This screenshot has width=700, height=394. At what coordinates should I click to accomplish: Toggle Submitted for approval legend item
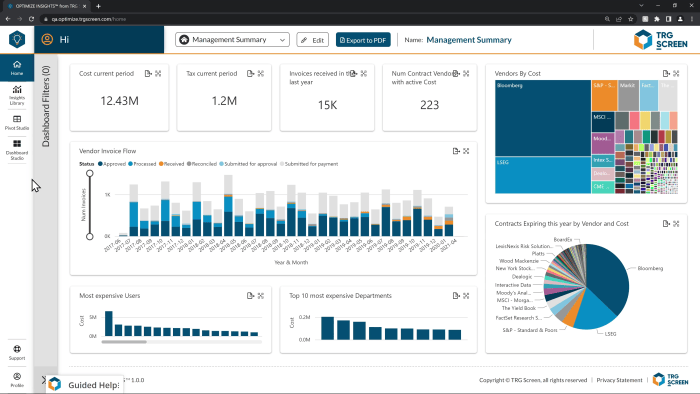tap(248, 164)
